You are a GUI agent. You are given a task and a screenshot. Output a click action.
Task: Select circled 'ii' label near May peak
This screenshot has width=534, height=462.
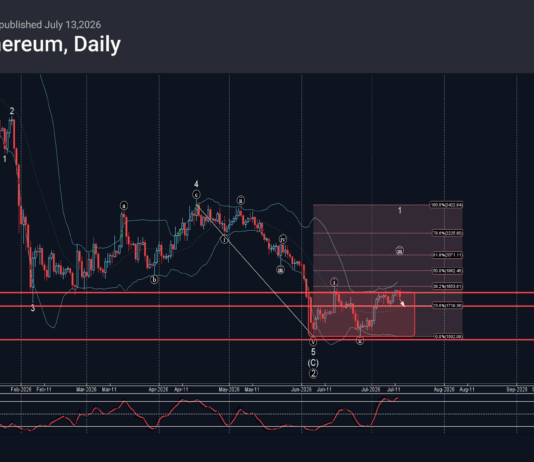coord(240,200)
